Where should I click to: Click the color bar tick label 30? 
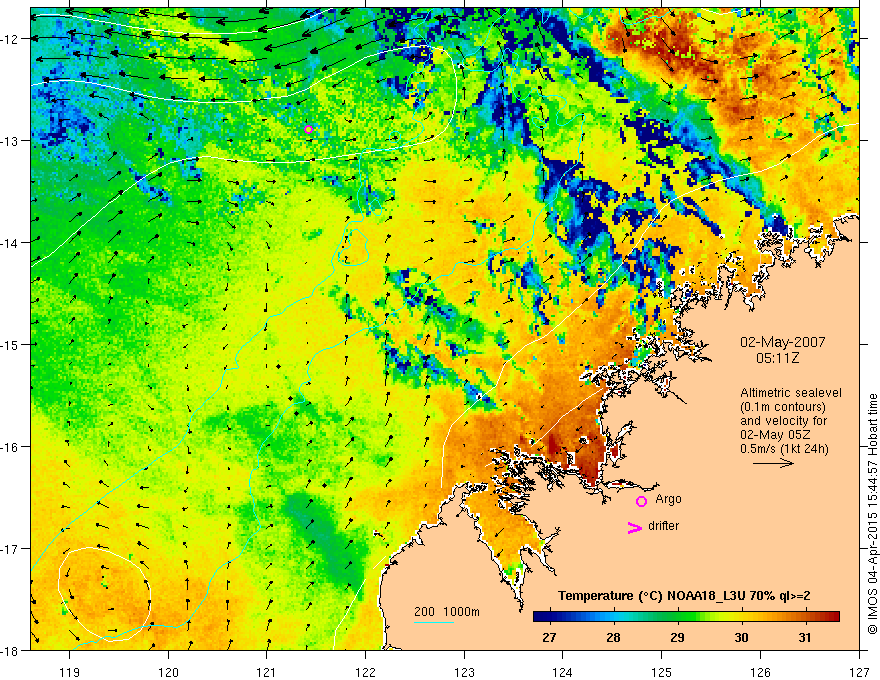point(741,637)
